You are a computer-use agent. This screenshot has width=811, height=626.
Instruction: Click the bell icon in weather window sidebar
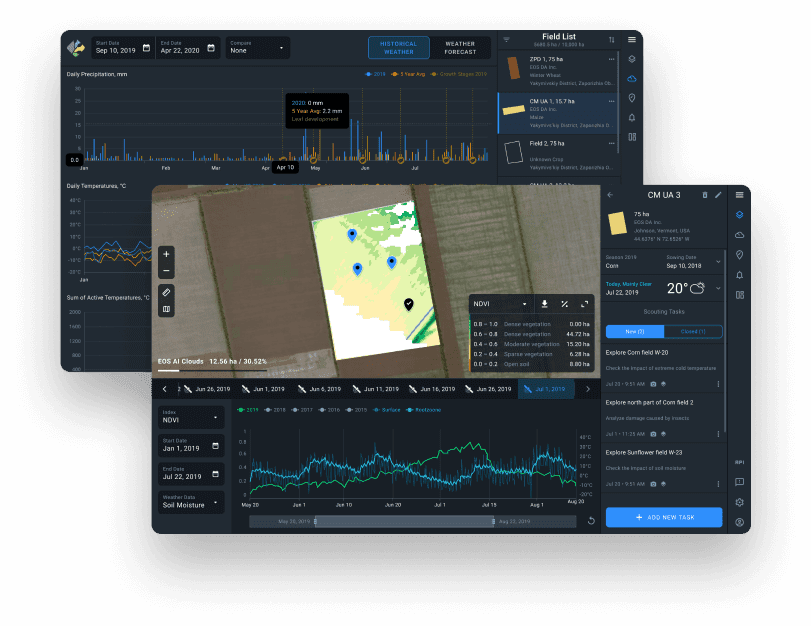click(632, 117)
